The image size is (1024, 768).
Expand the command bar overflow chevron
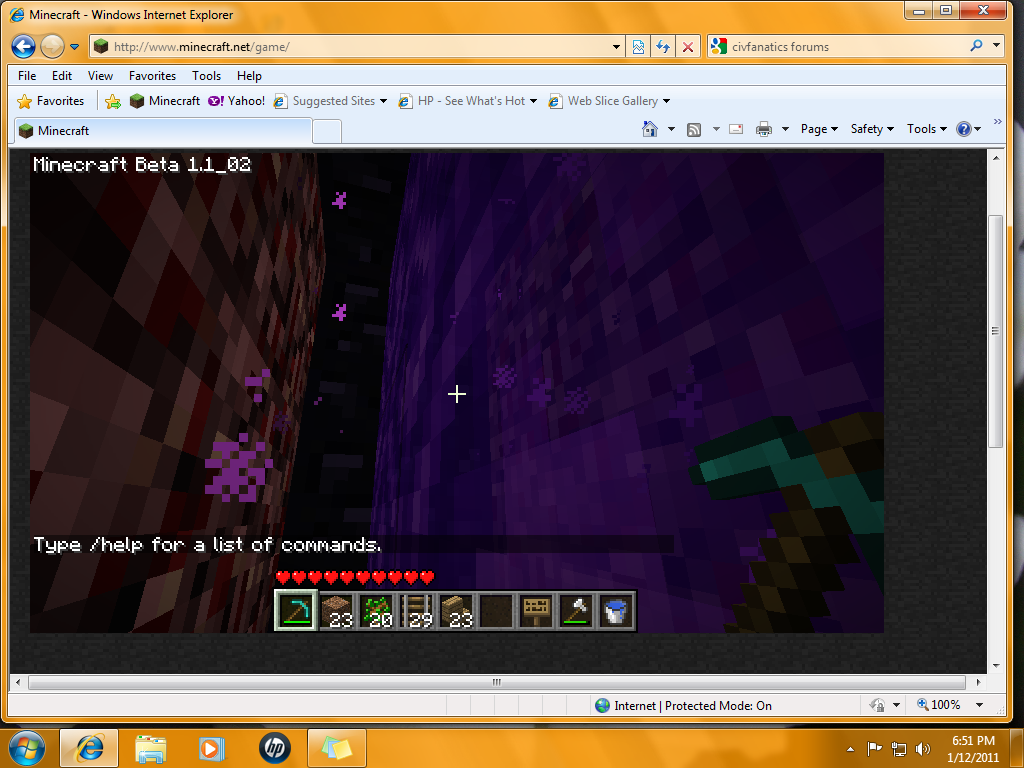[997, 121]
